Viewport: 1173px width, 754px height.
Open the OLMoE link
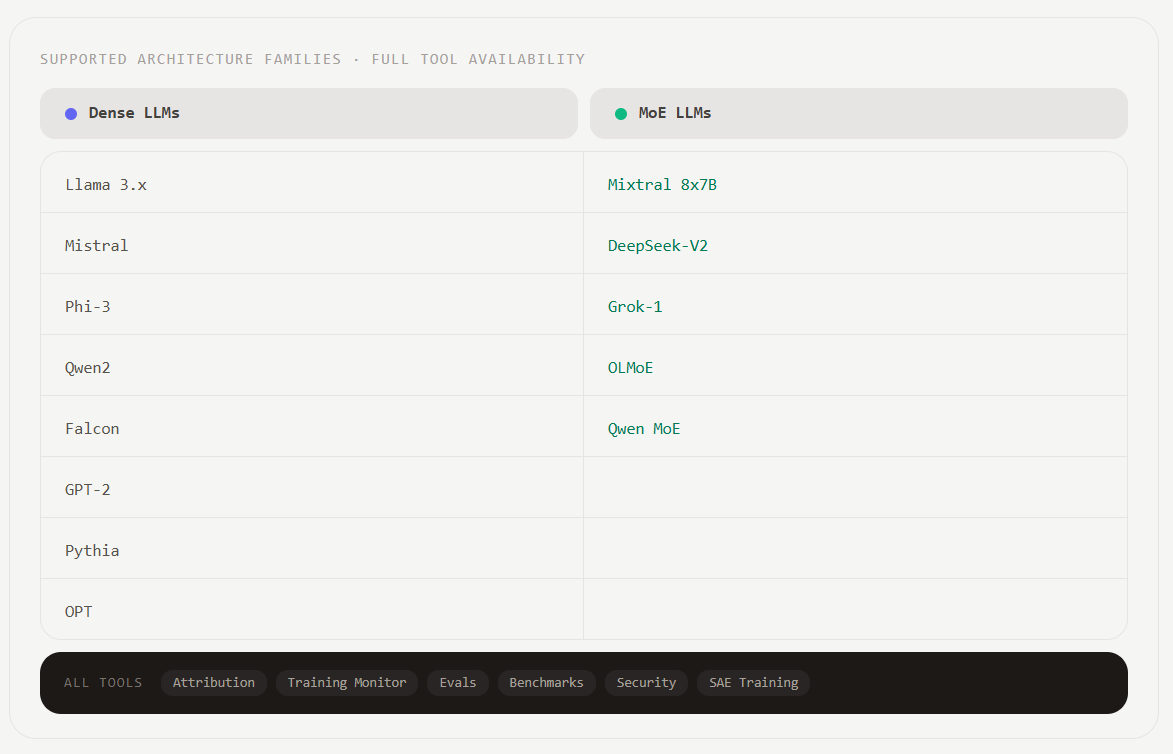[x=630, y=368]
